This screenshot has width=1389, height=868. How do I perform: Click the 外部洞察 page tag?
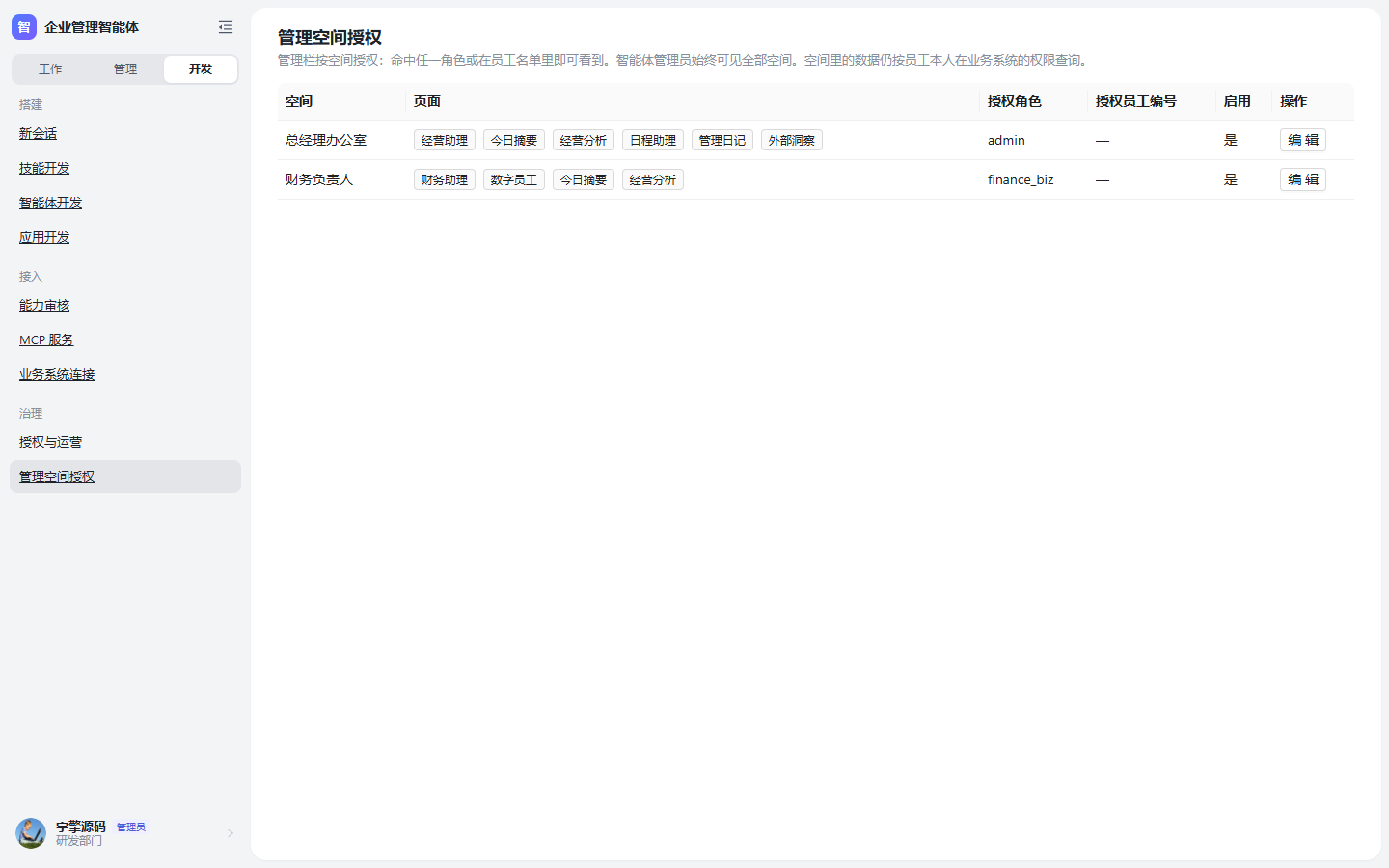point(792,140)
